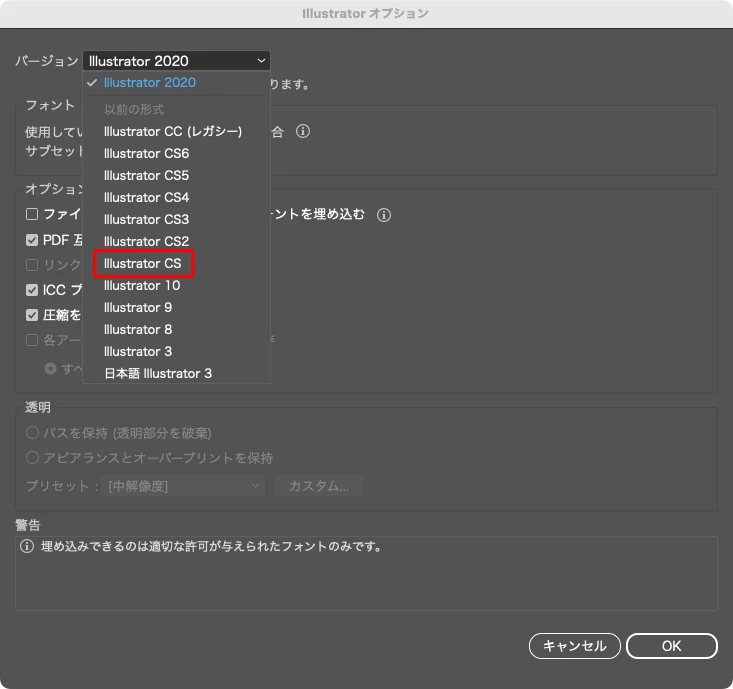Collapse the バージョン dropdown showing Illustrator 2020
733x689 pixels.
coord(176,61)
